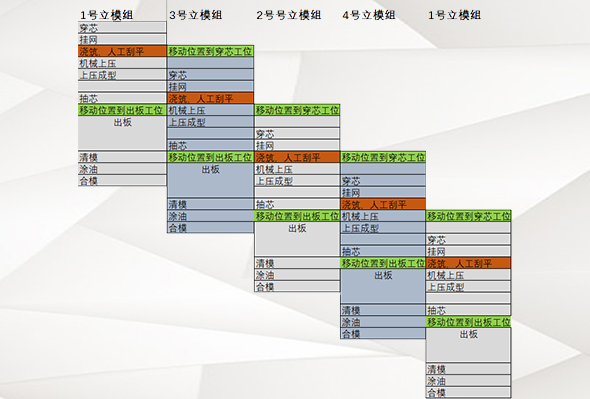Image resolution: width=590 pixels, height=399 pixels.
Task: Select 移动位置到出板工位 cell in first column
Action: (122, 110)
